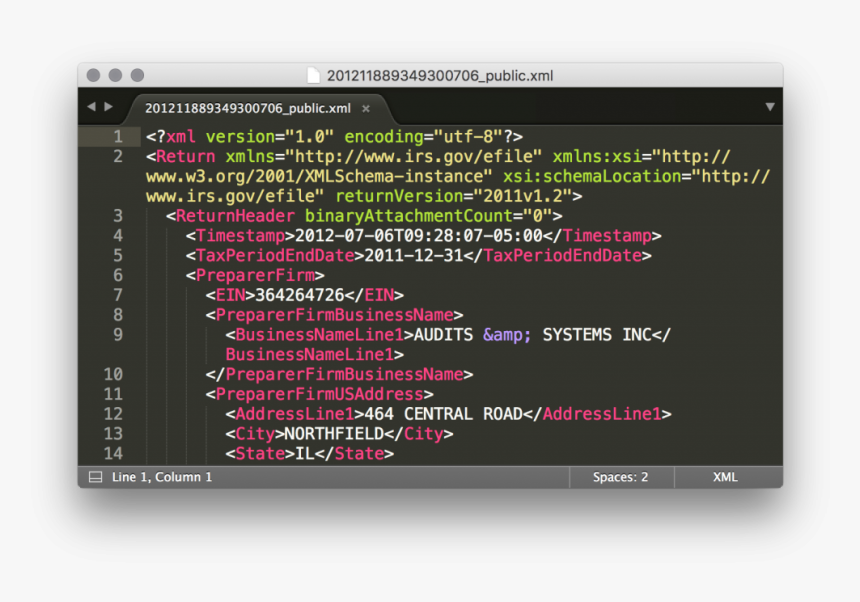Open the Spaces: 2 indentation menu

[x=620, y=477]
